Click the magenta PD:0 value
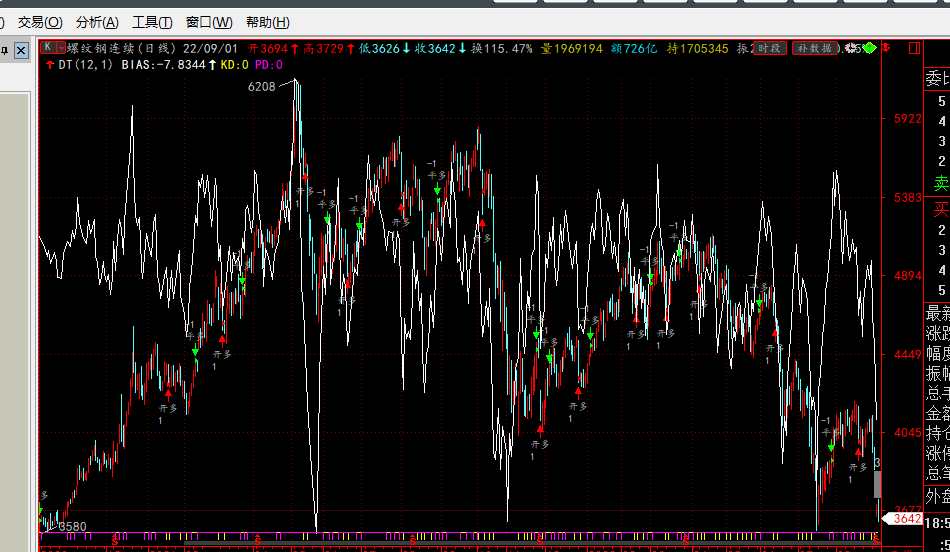Screen dimensions: 950x552 (268, 65)
